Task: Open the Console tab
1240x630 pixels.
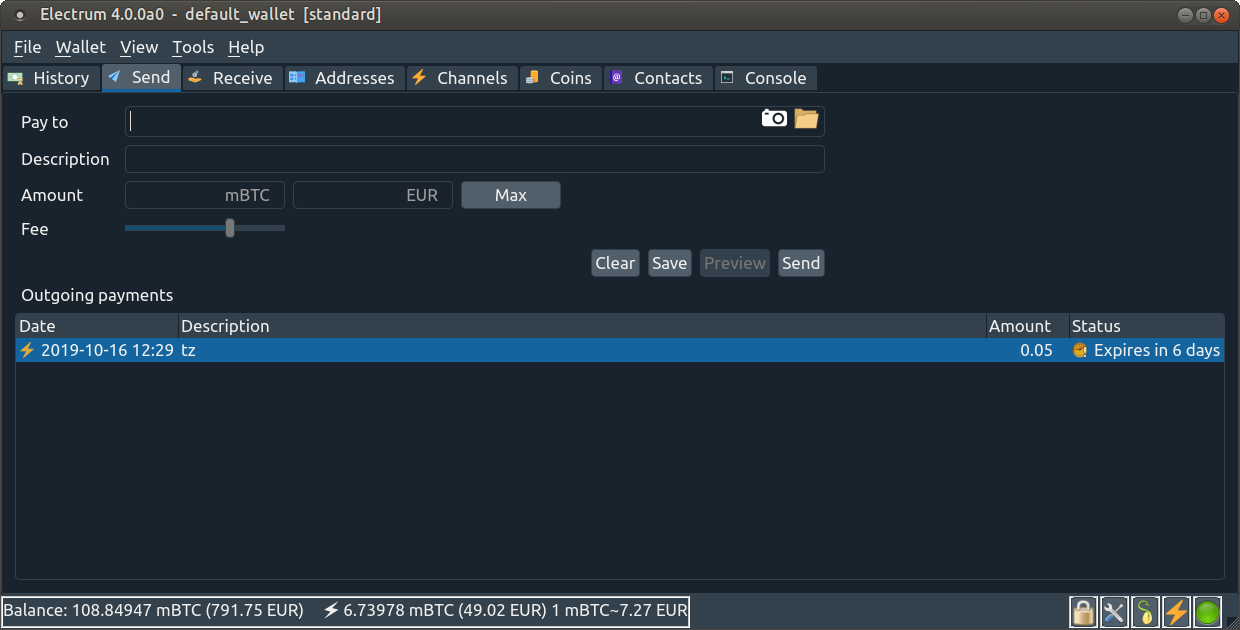Action: click(766, 77)
